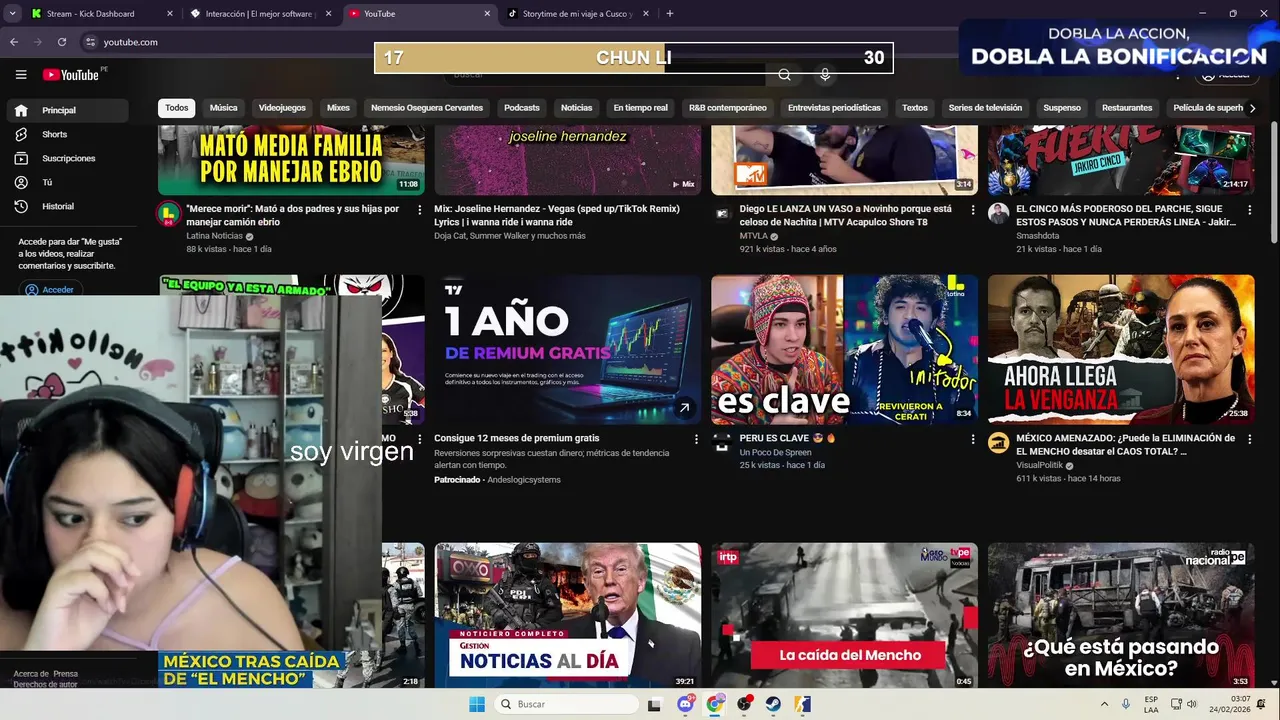
Task: Reload the page with browser refresh
Action: point(62,42)
